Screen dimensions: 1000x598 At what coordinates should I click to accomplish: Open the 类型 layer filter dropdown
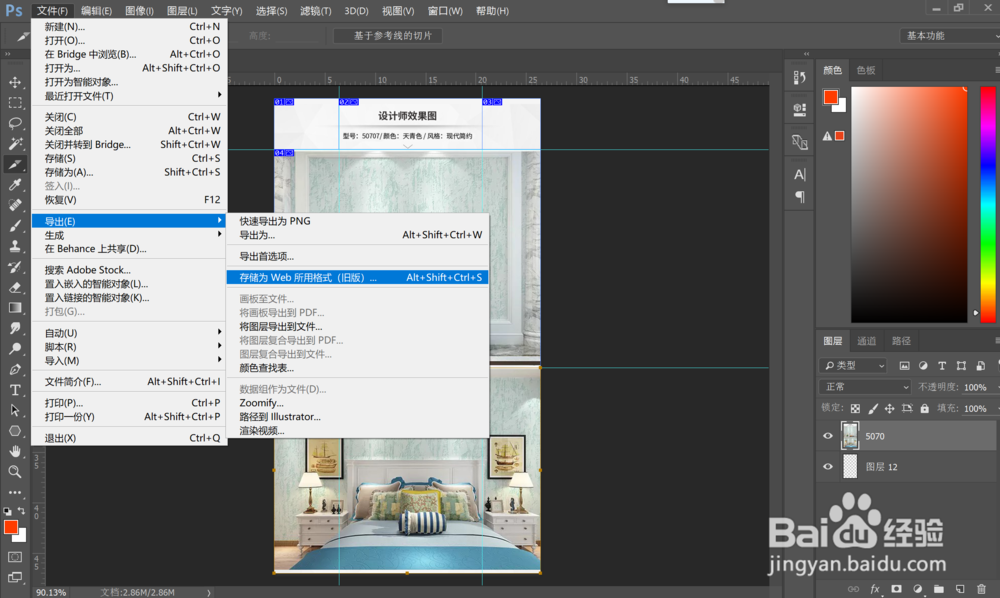click(x=853, y=365)
